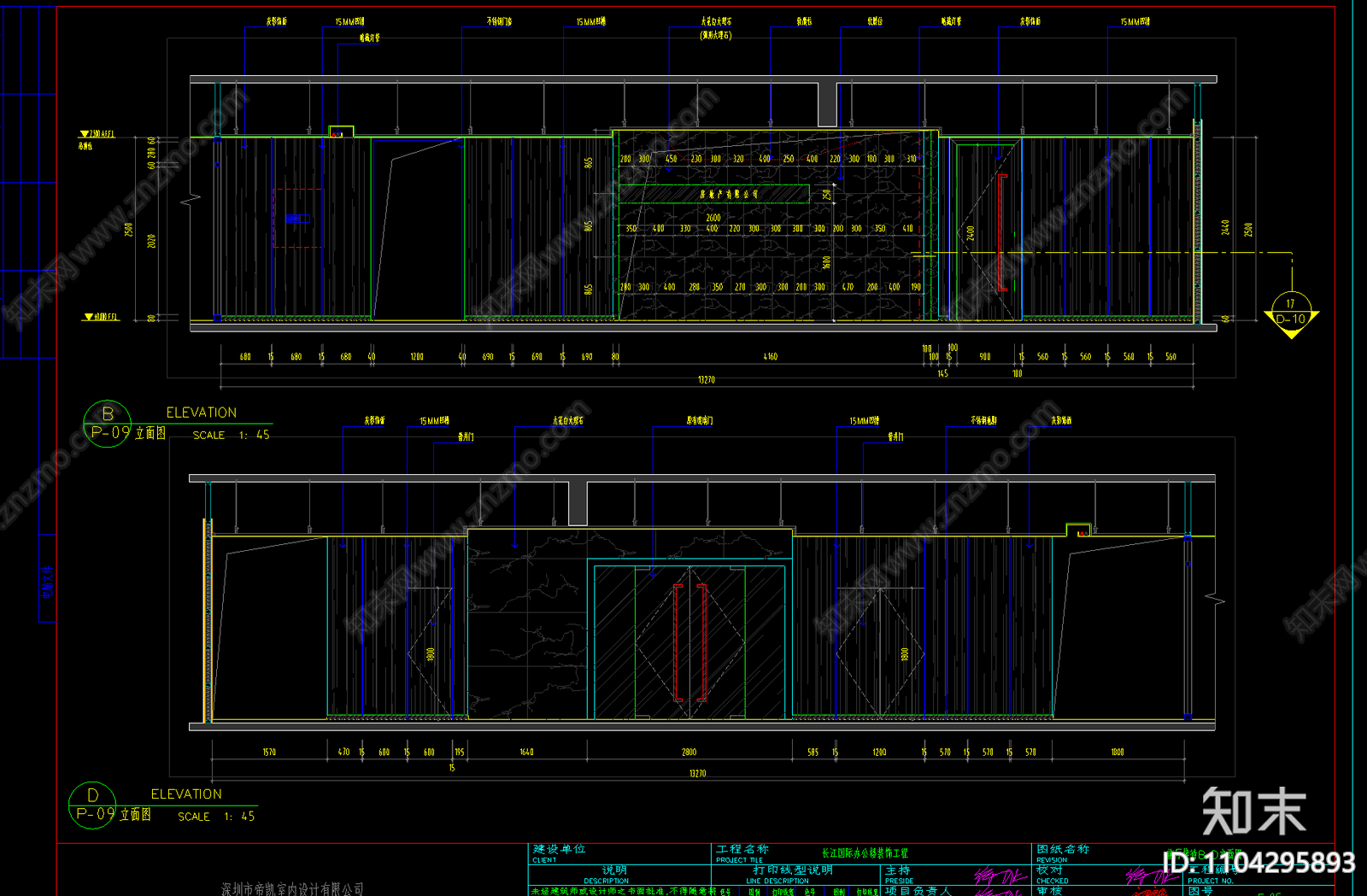Select the 'CHECKED' label in the title block
1367x896 pixels.
click(x=1052, y=881)
